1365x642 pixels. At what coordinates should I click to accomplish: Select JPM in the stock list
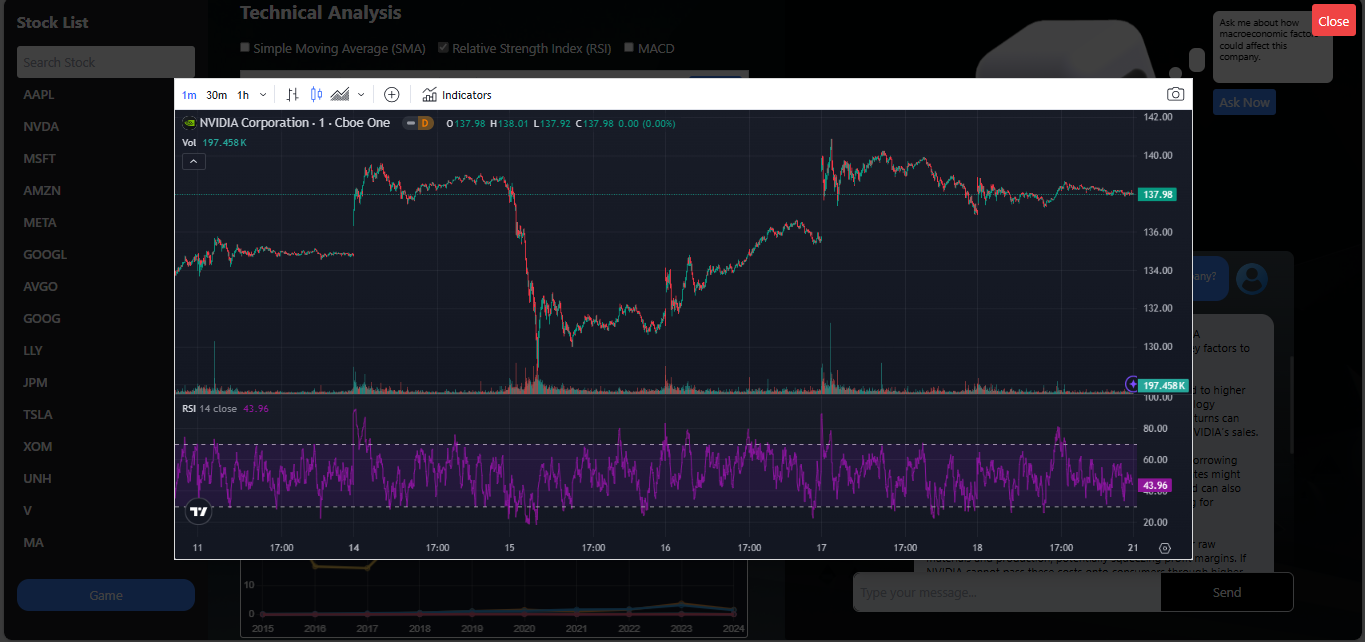[36, 382]
